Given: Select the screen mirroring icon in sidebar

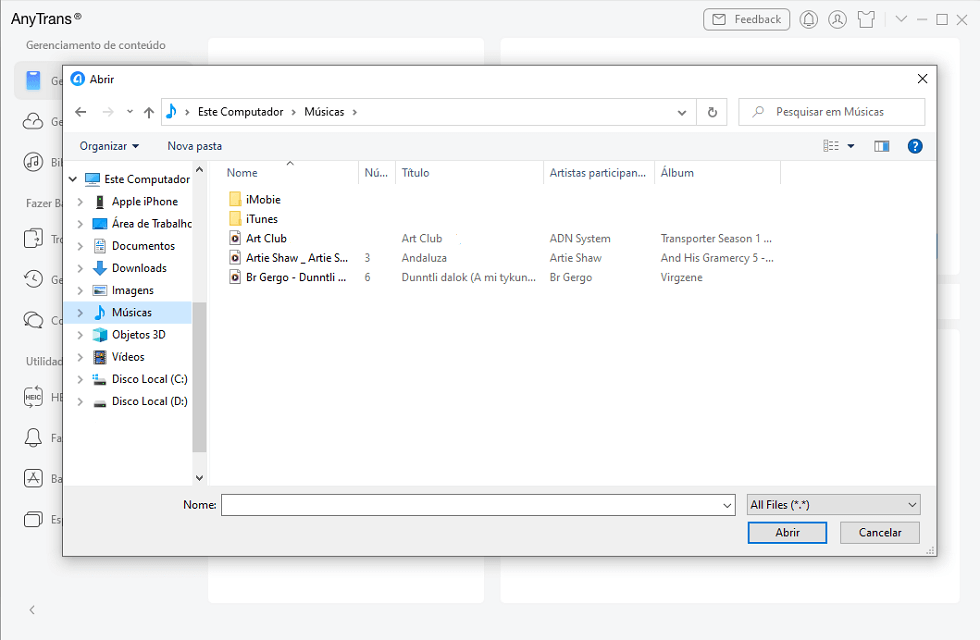Looking at the screenshot, I should pos(33,519).
